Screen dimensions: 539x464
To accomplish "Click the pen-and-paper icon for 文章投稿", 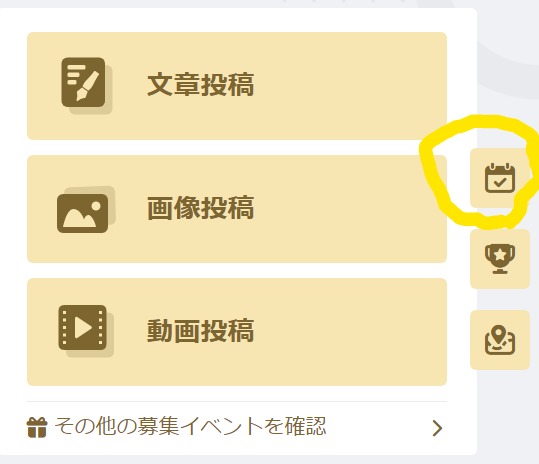I will (87, 86).
